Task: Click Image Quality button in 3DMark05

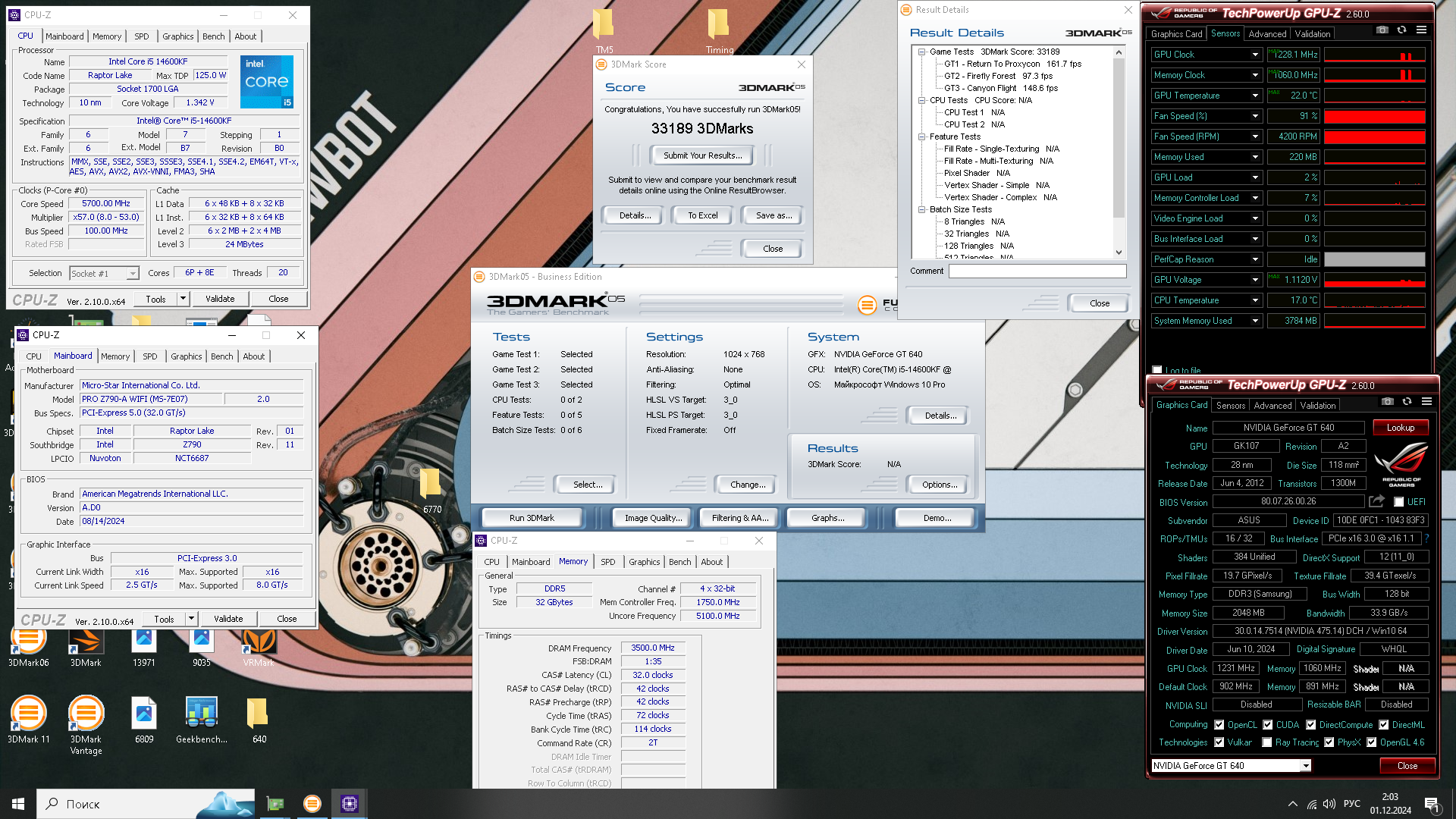Action: (x=653, y=518)
